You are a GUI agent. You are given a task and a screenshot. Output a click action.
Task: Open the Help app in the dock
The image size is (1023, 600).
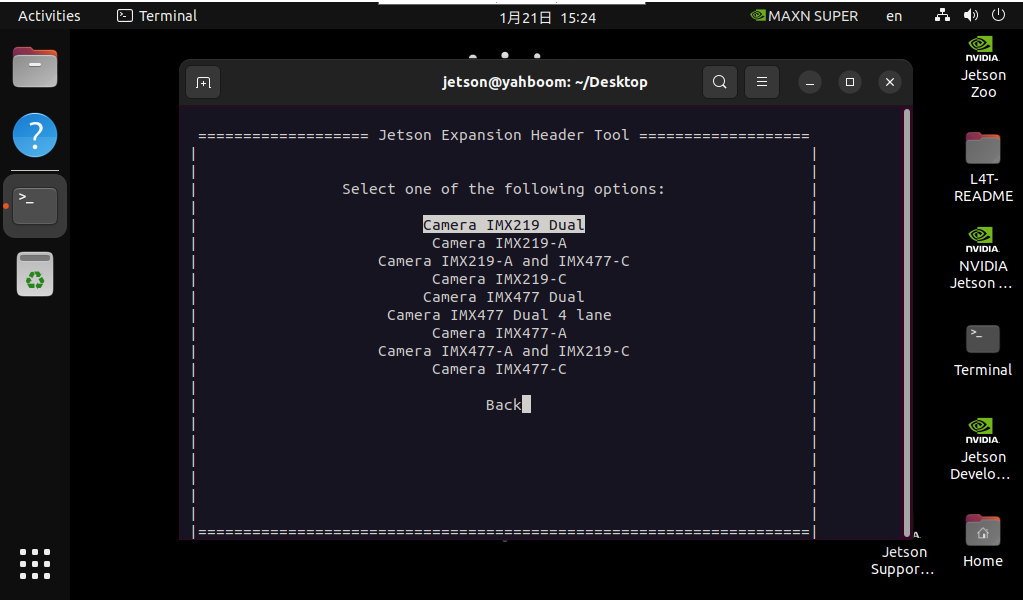35,135
